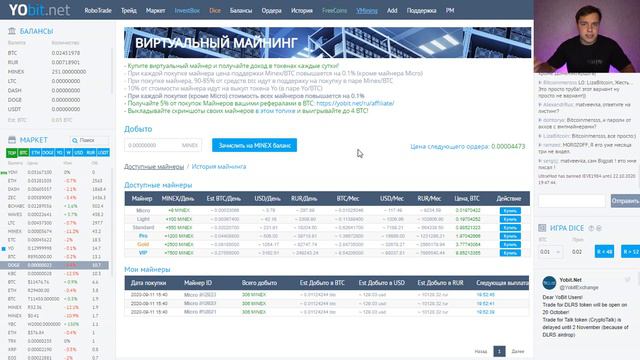Viewport: 640px width, 360px height.
Task: Click the USDT balance row
Action: 57,109
